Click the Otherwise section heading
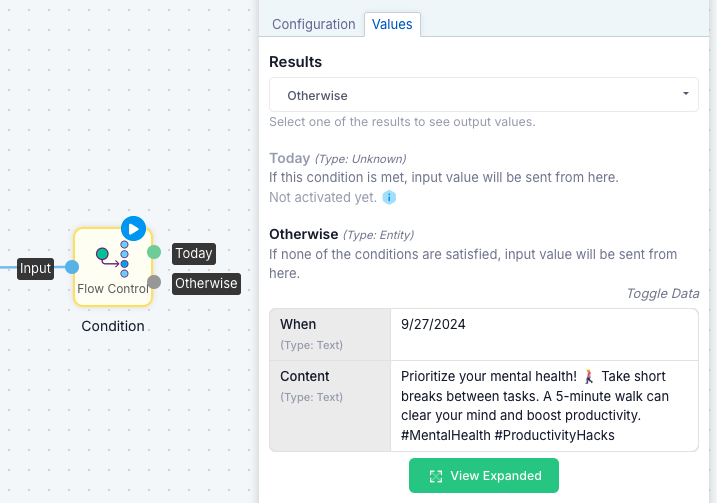 click(x=304, y=234)
